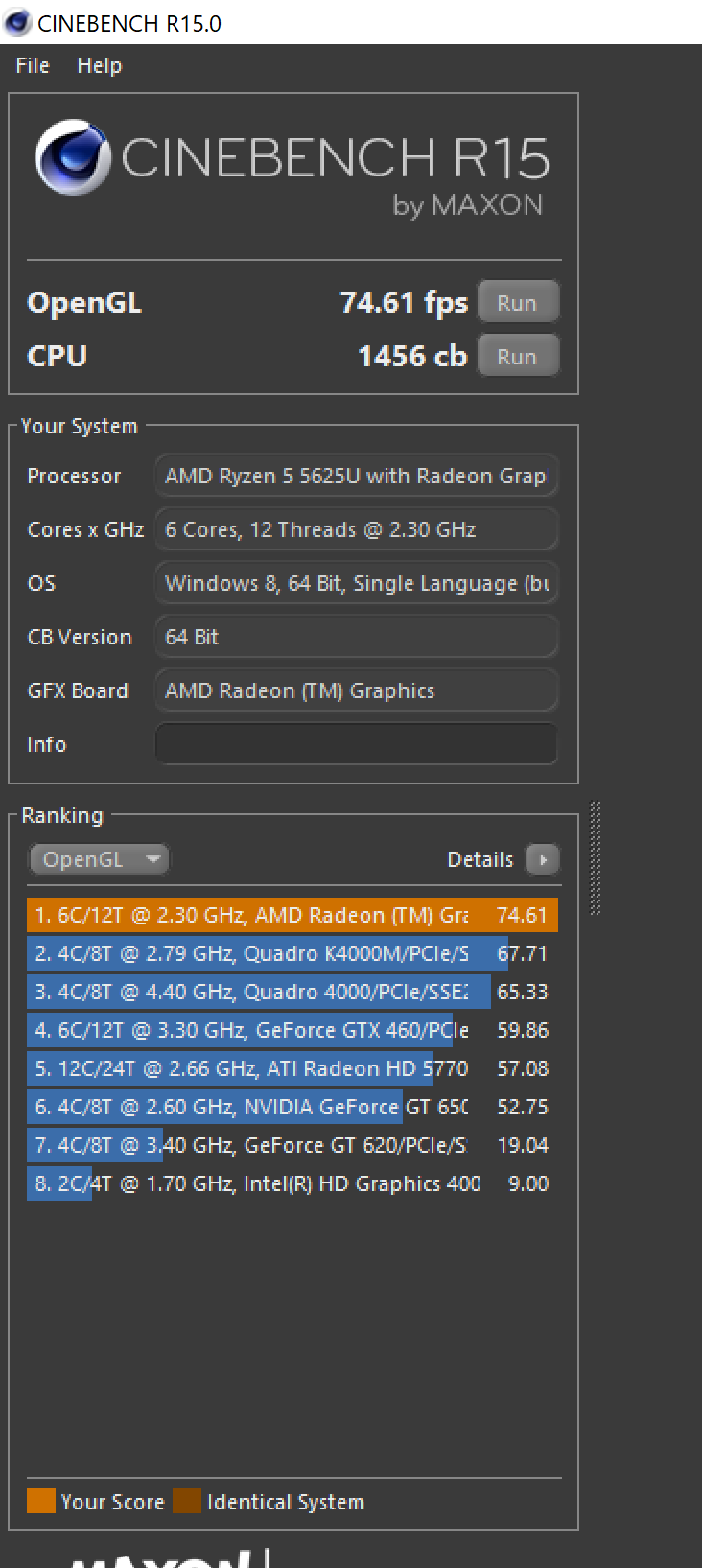Select ranking row 4 GeForce GTX 460

292,1030
